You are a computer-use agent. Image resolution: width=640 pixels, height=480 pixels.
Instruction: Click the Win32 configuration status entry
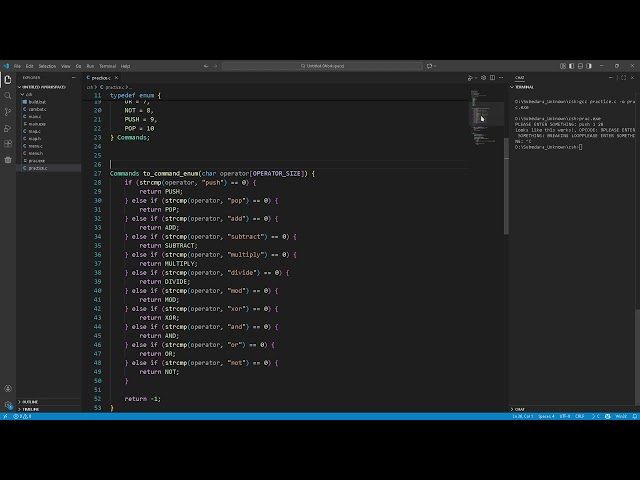pyautogui.click(x=621, y=416)
